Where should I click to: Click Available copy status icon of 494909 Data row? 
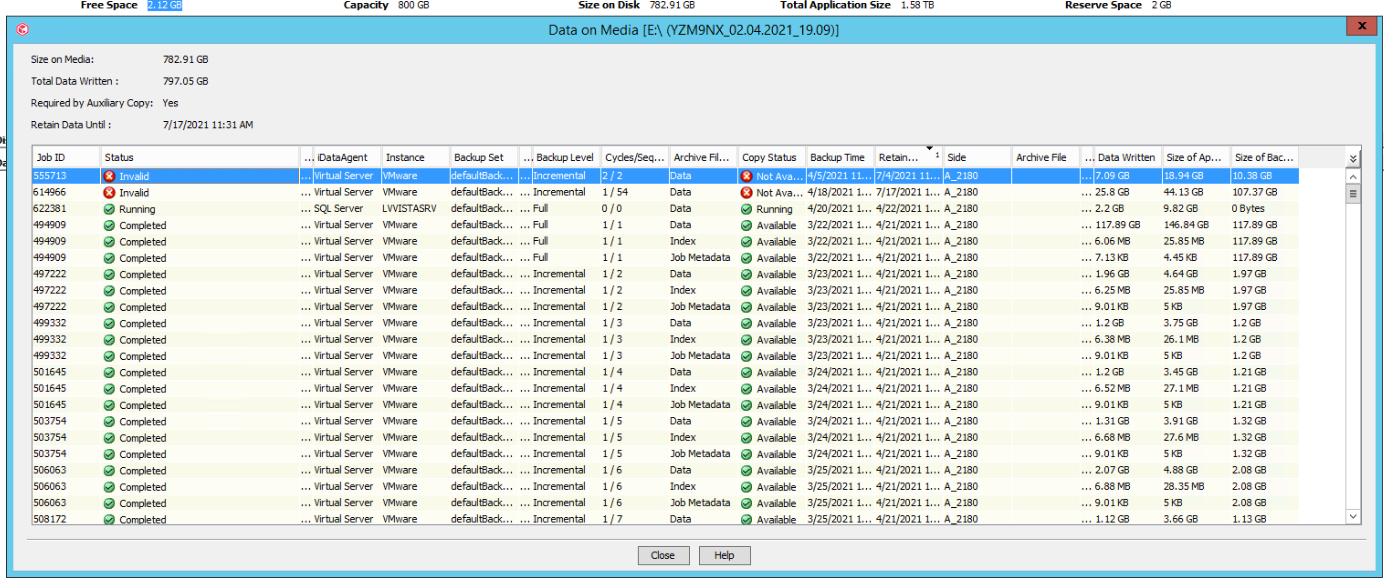coord(747,225)
